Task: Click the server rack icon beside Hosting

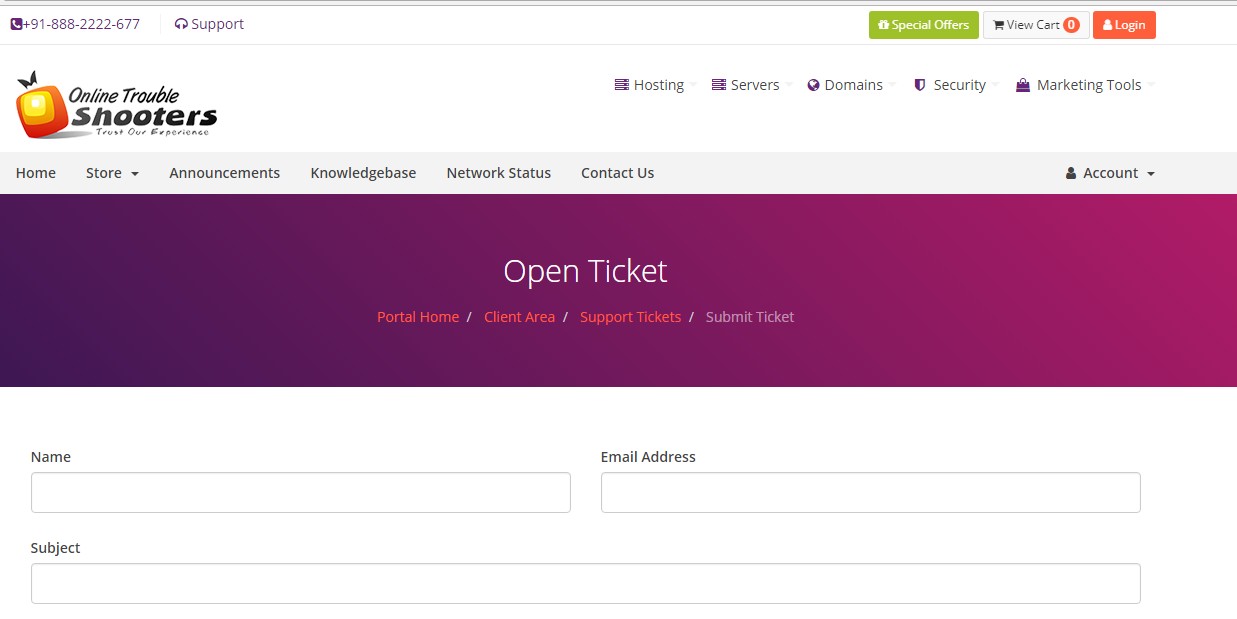Action: tap(621, 85)
